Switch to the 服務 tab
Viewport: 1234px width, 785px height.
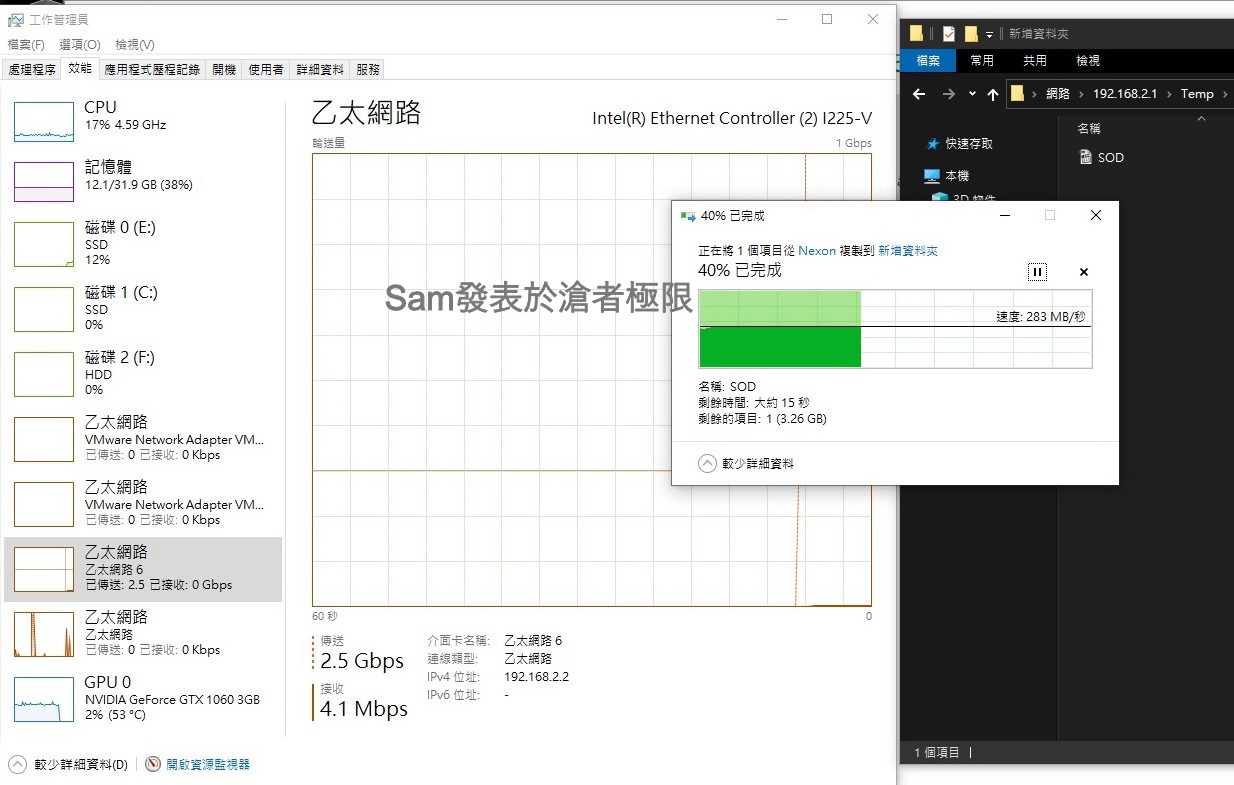[368, 70]
